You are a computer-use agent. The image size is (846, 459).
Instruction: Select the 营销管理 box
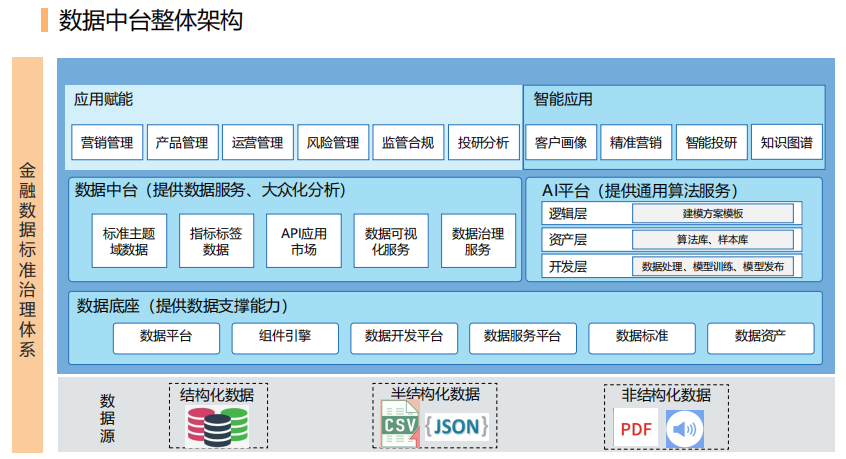click(107, 142)
